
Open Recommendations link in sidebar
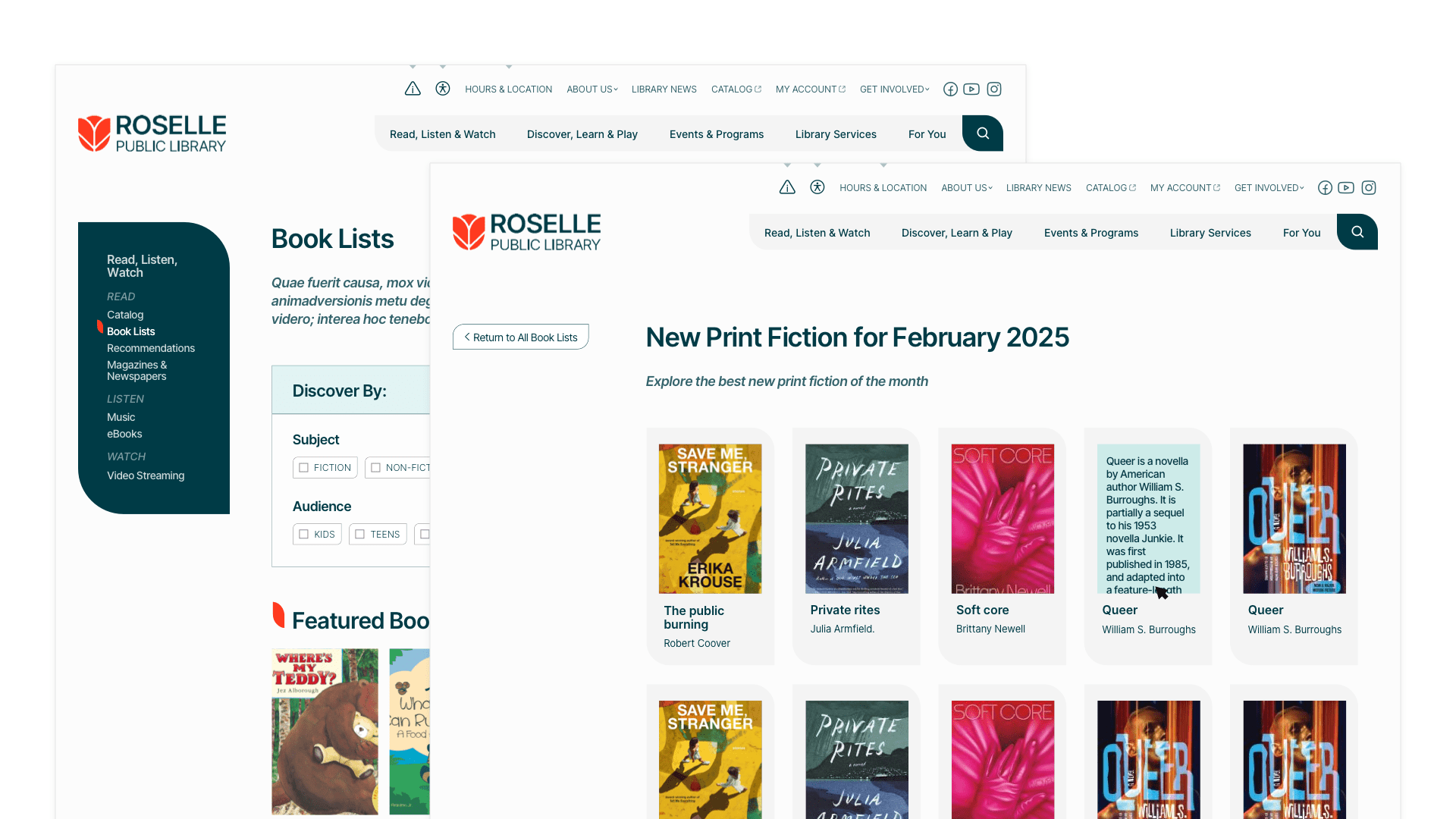151,348
